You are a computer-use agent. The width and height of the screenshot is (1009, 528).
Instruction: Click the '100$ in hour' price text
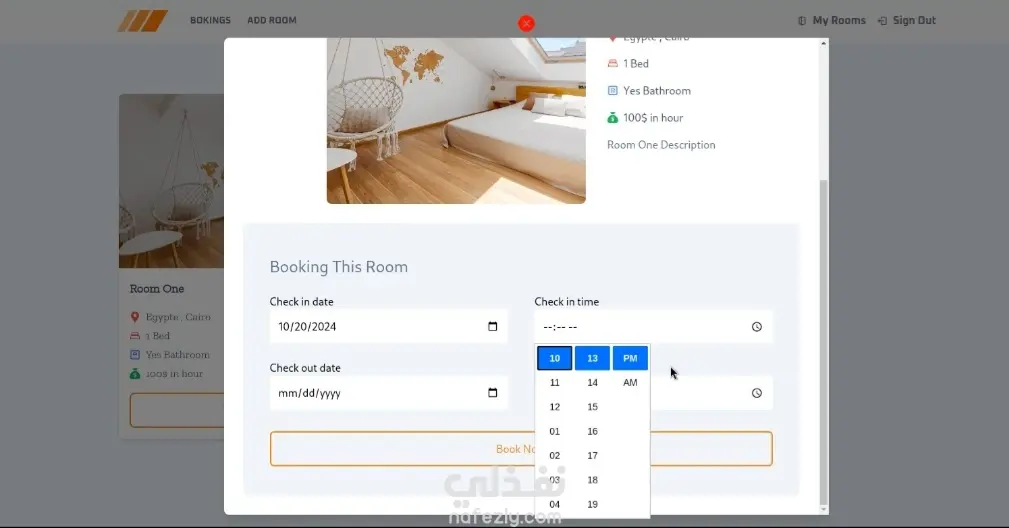point(653,118)
